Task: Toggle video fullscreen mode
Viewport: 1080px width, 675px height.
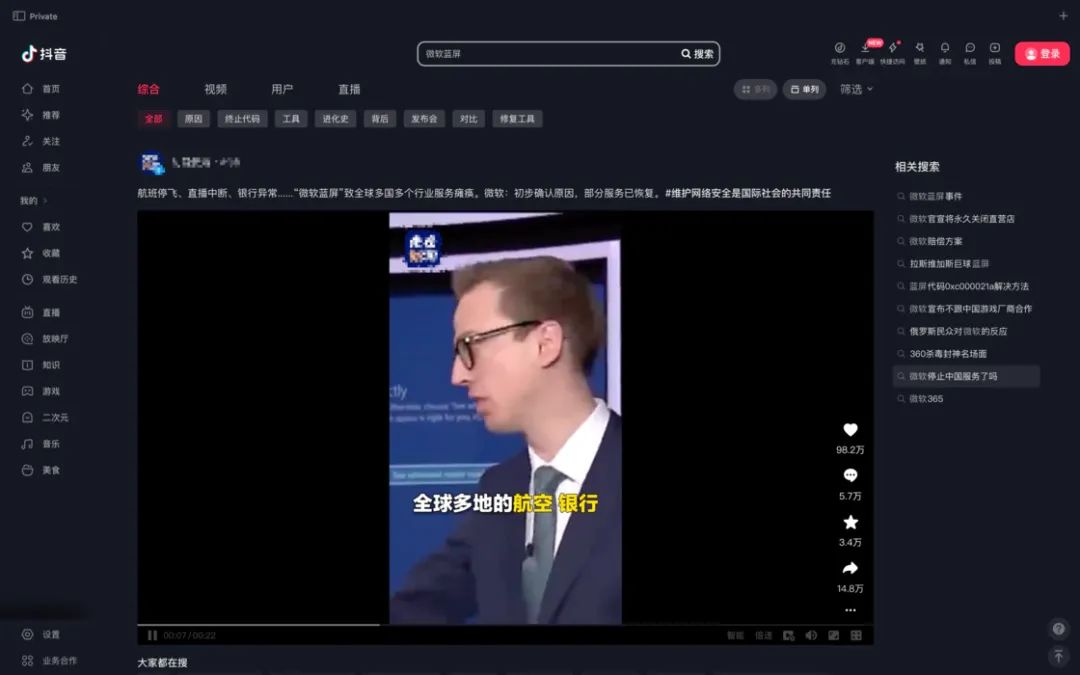Action: click(856, 635)
